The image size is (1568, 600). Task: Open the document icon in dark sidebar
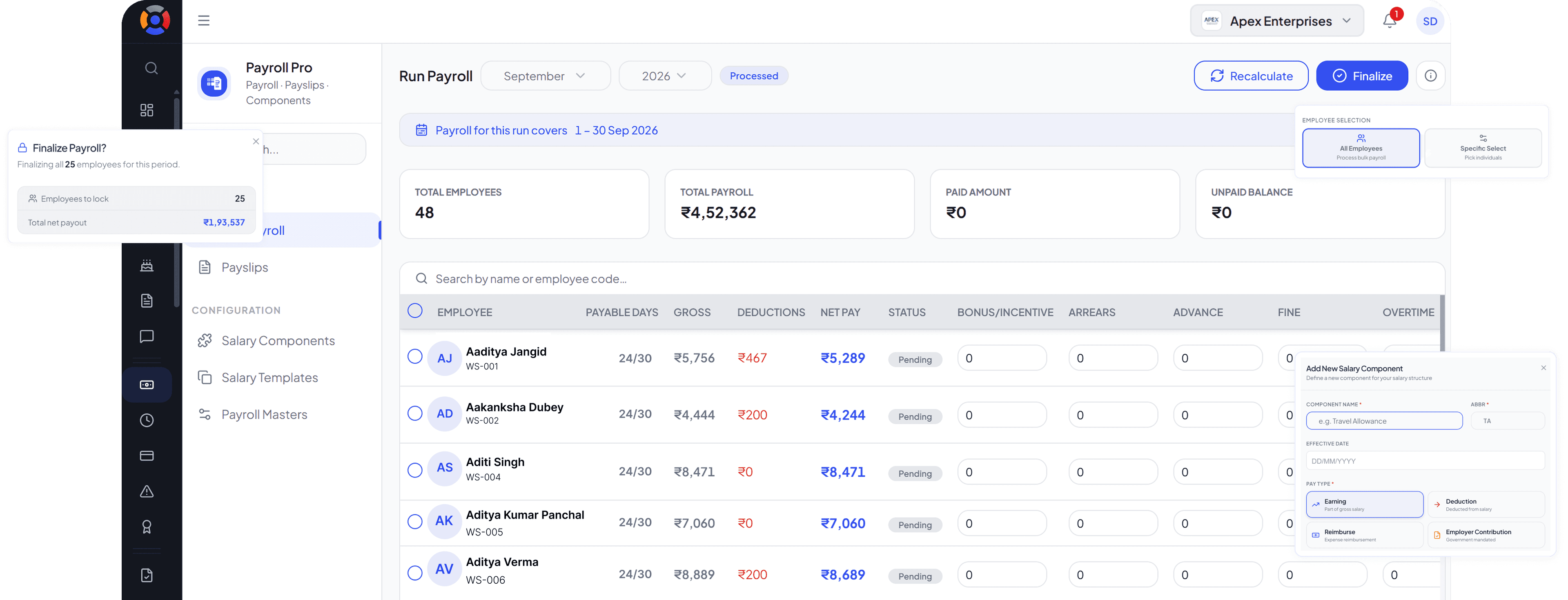[147, 300]
